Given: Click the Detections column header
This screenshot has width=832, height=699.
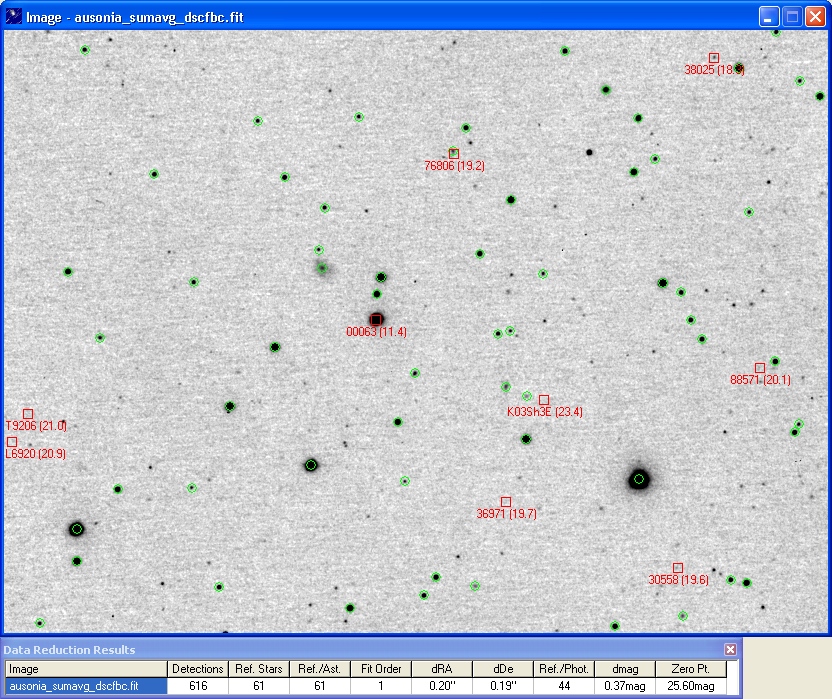Looking at the screenshot, I should pos(197,669).
